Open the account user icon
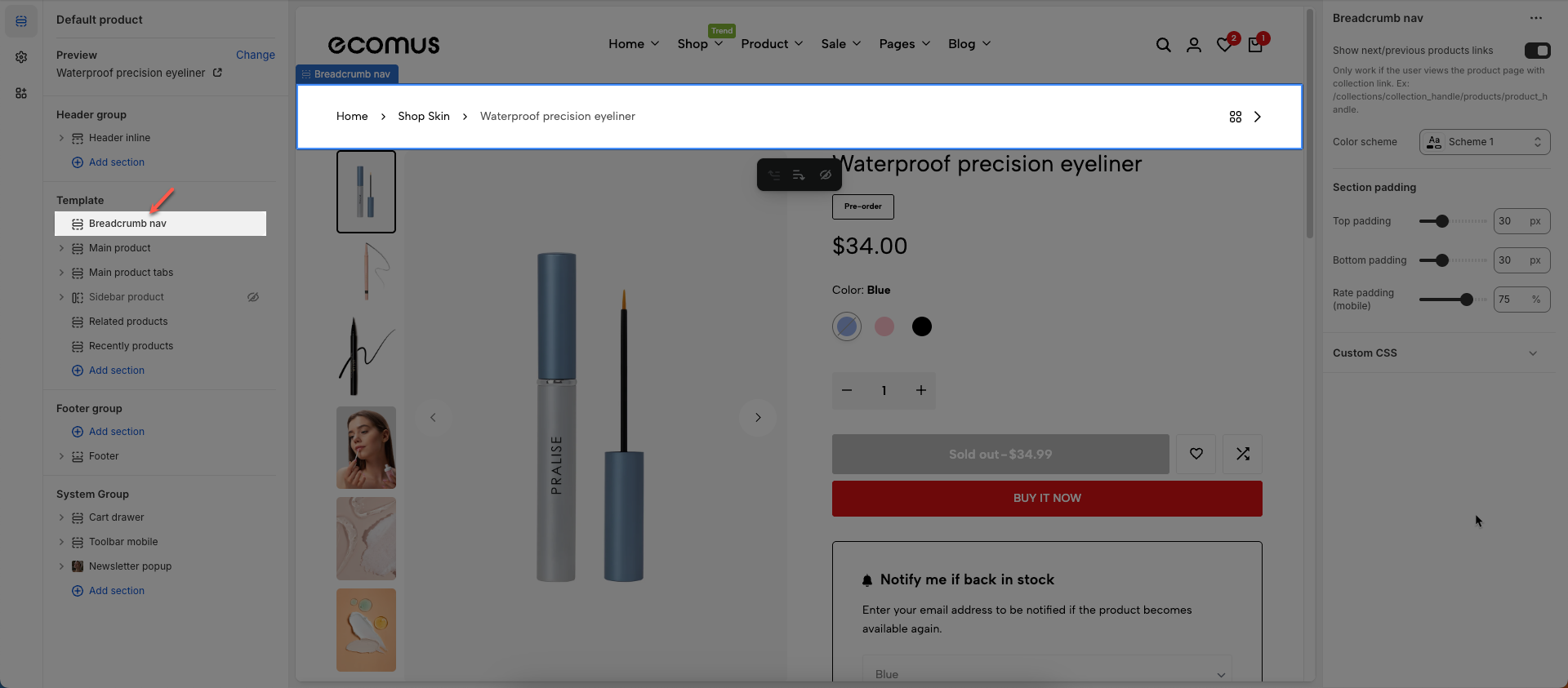The image size is (1568, 688). (1194, 45)
